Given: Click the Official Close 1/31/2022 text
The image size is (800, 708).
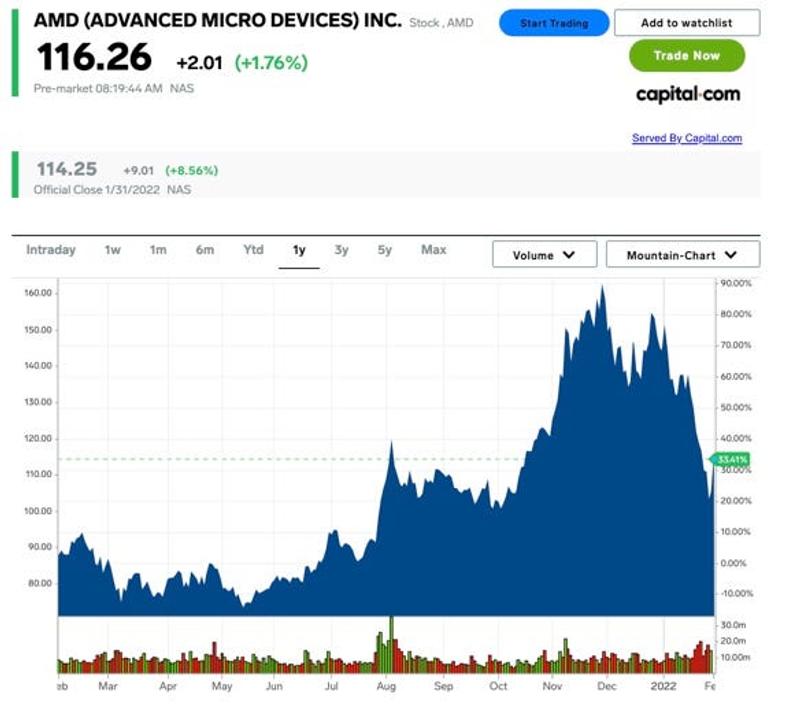Looking at the screenshot, I should point(96,190).
